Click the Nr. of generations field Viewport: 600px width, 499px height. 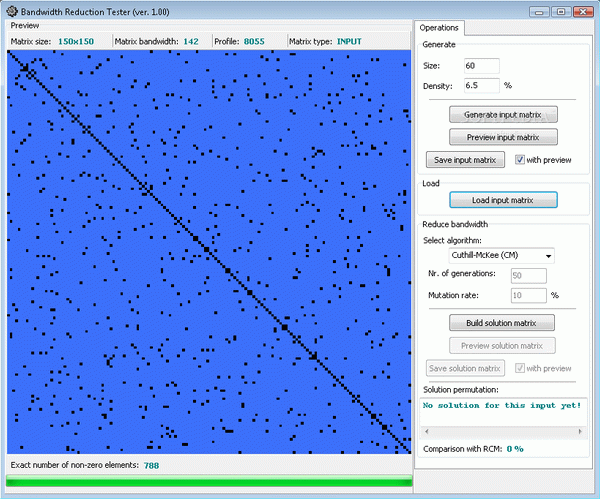529,276
